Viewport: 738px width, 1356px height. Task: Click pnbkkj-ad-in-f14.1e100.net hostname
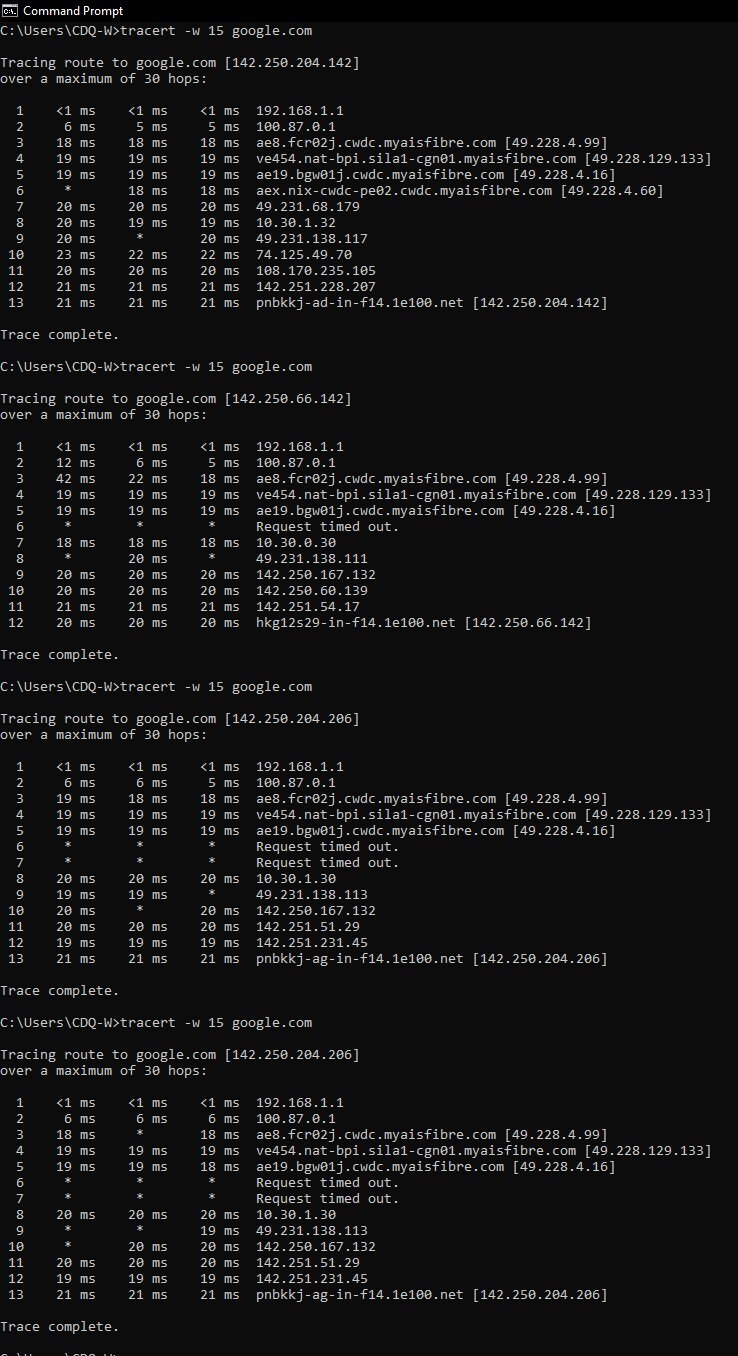(360, 303)
